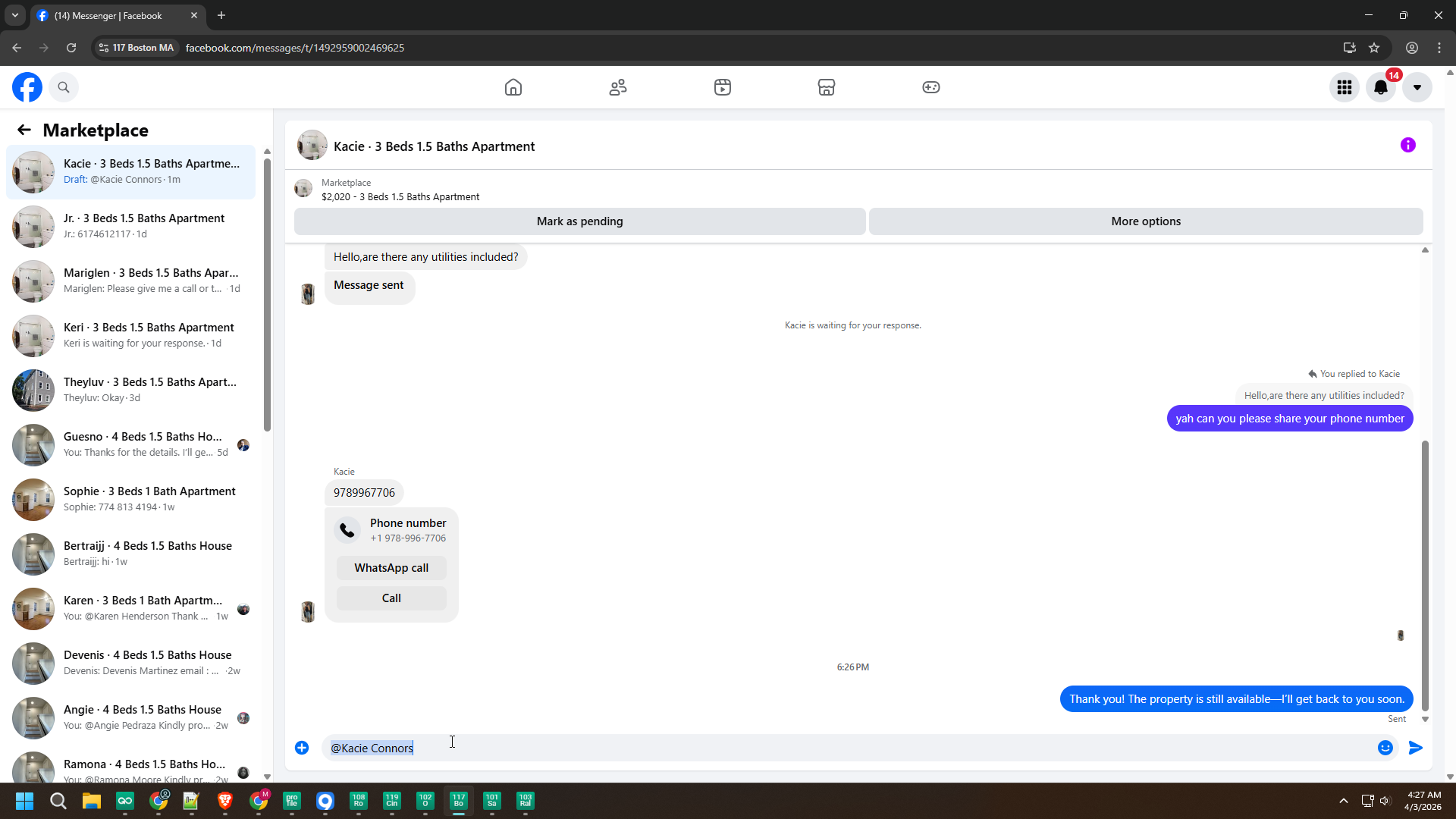Open the Gaming controller icon

pos(931,87)
